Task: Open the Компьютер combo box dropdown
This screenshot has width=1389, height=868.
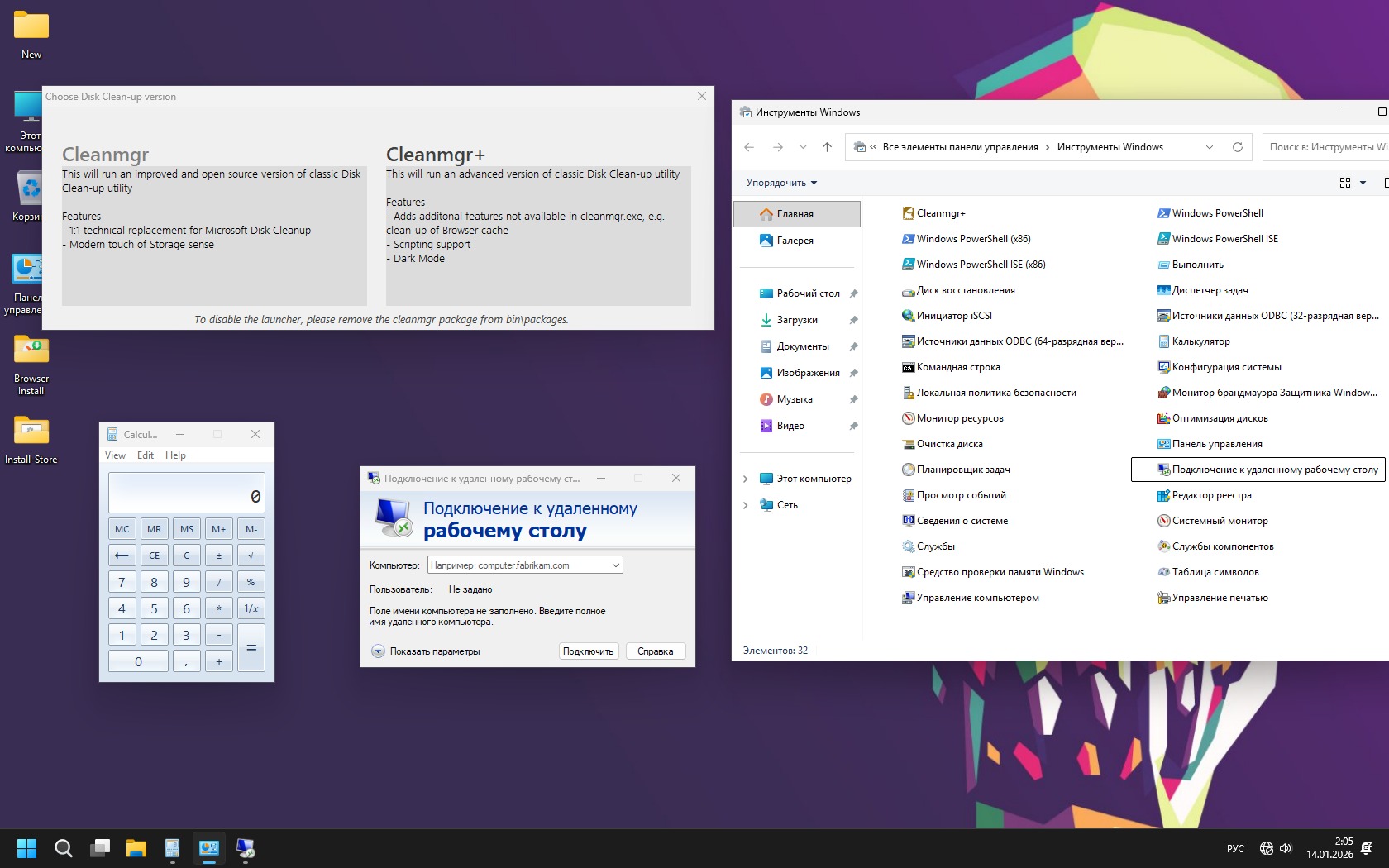Action: click(615, 565)
